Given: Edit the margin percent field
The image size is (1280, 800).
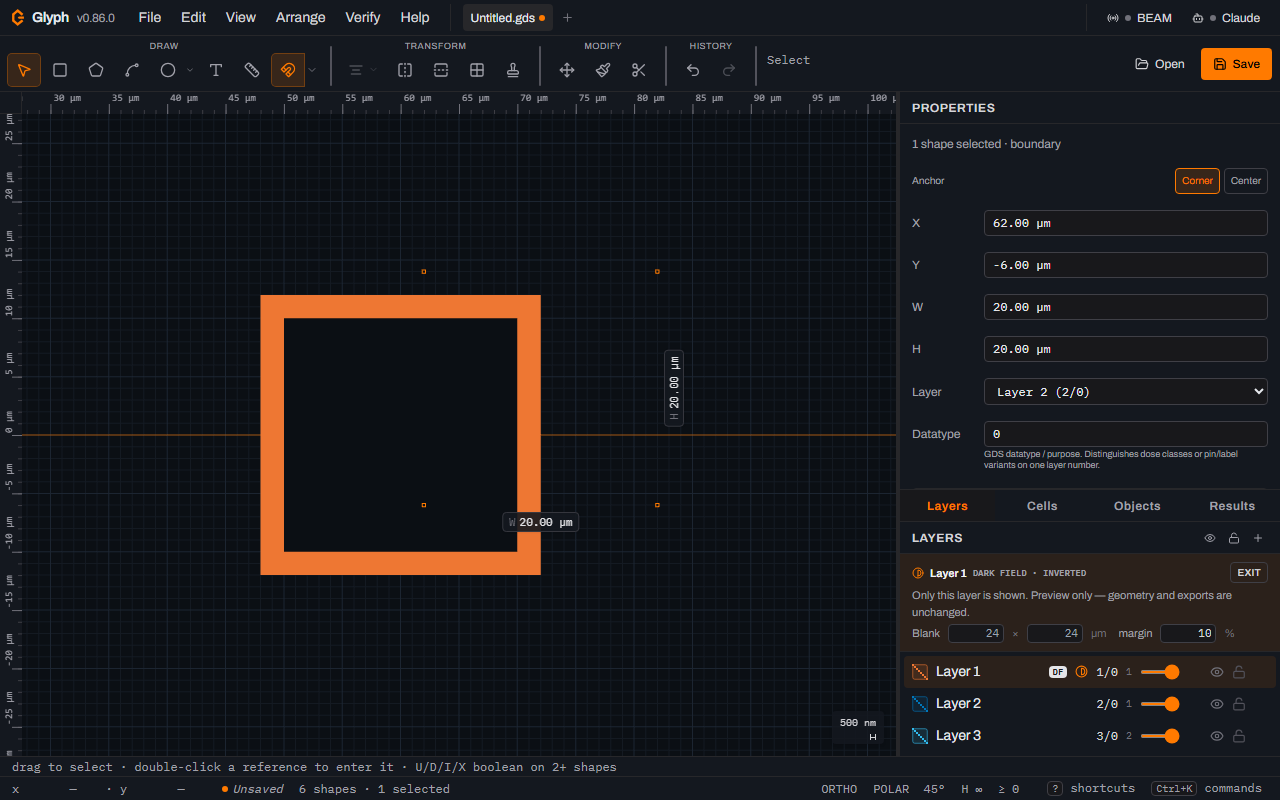Looking at the screenshot, I should point(1188,633).
